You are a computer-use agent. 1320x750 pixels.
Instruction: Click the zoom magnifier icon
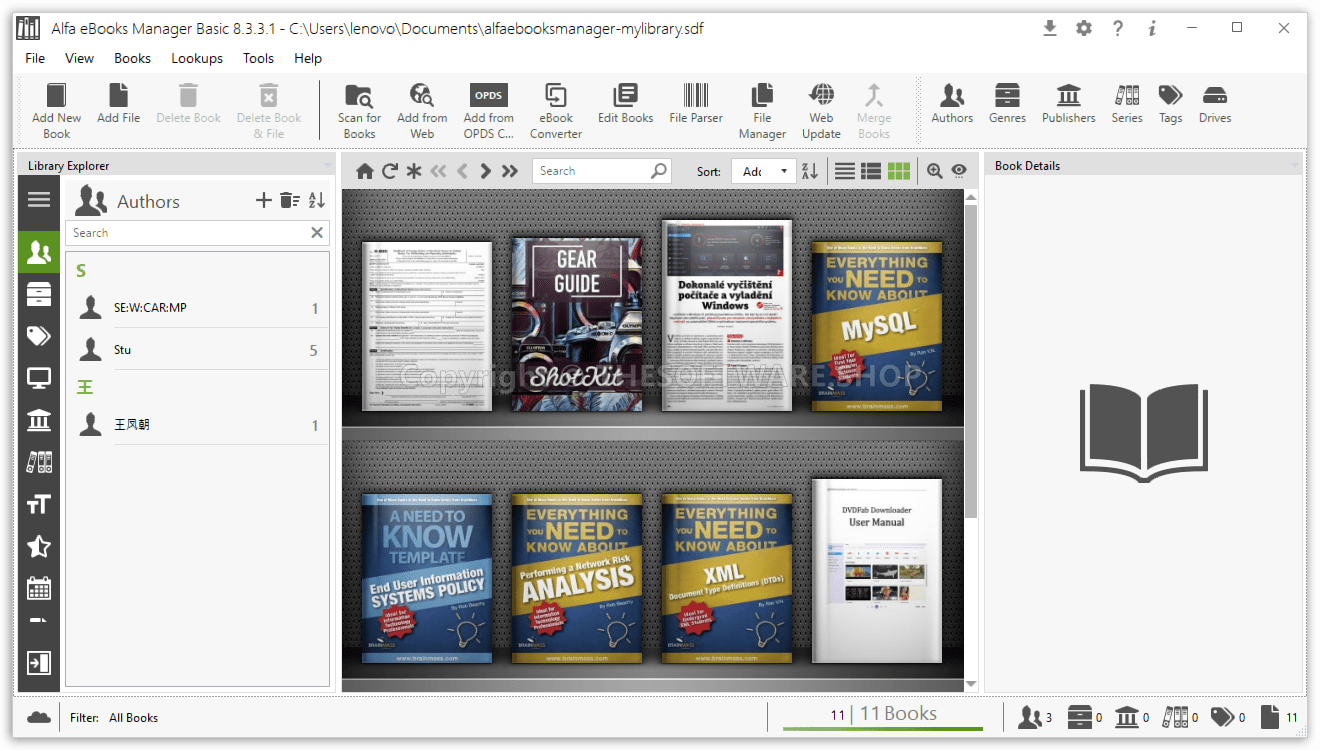pos(935,171)
